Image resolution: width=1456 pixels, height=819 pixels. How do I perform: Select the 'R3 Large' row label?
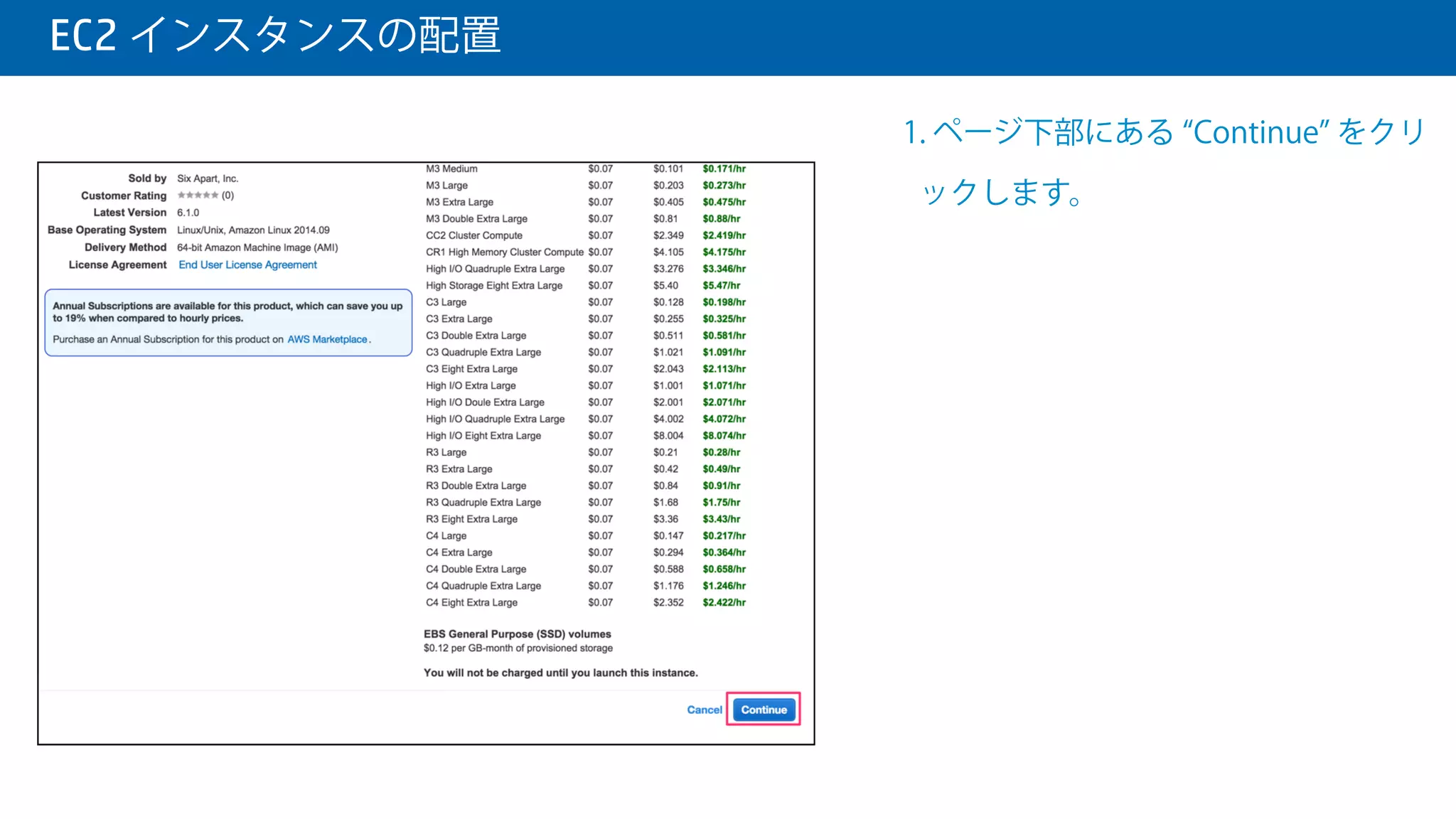(446, 453)
